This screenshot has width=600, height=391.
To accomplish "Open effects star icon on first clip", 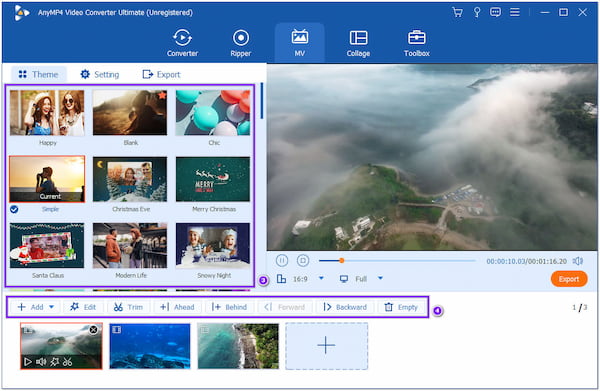I will (54, 361).
